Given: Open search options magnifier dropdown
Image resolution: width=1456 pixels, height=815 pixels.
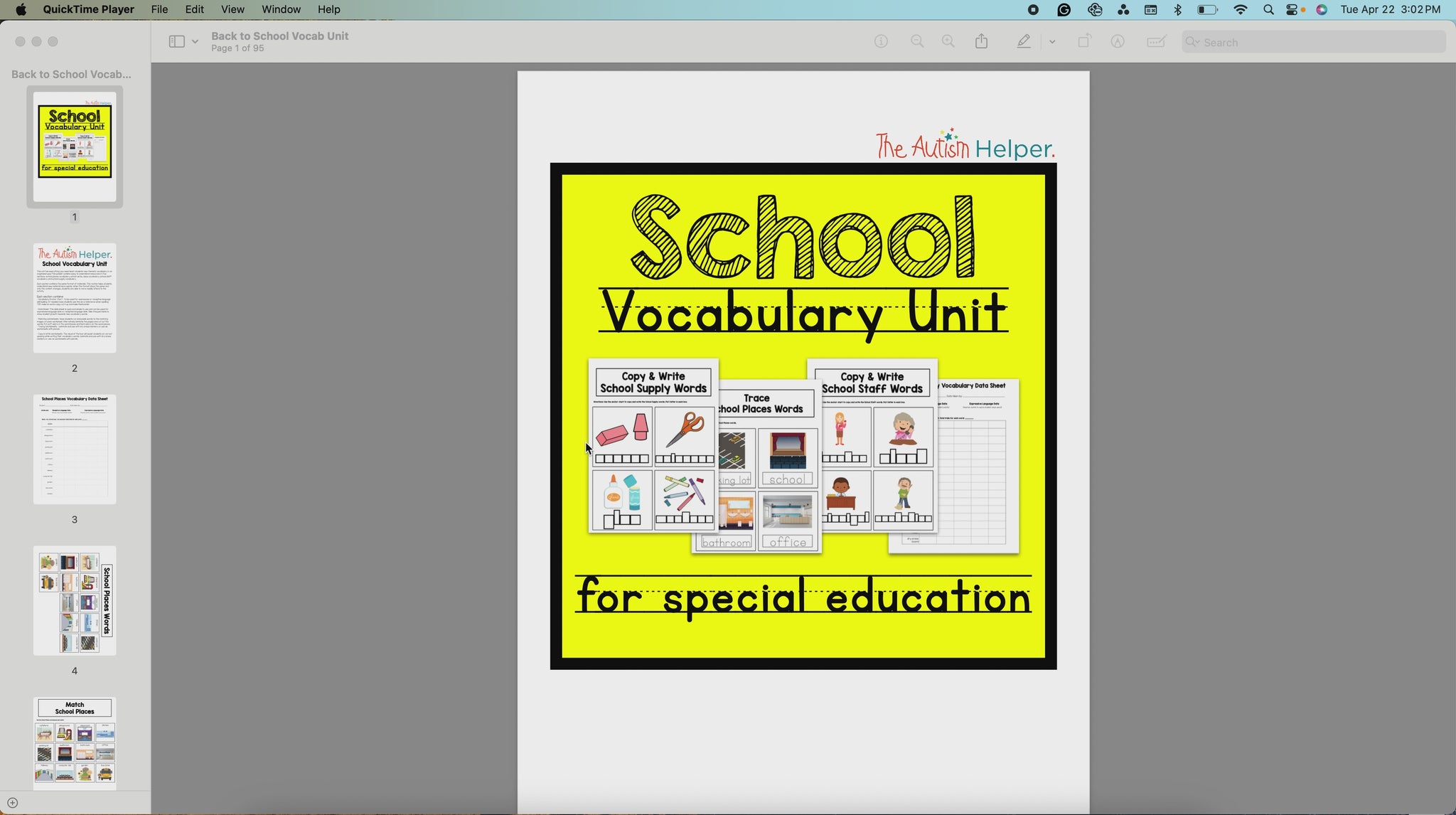Looking at the screenshot, I should [x=1192, y=42].
